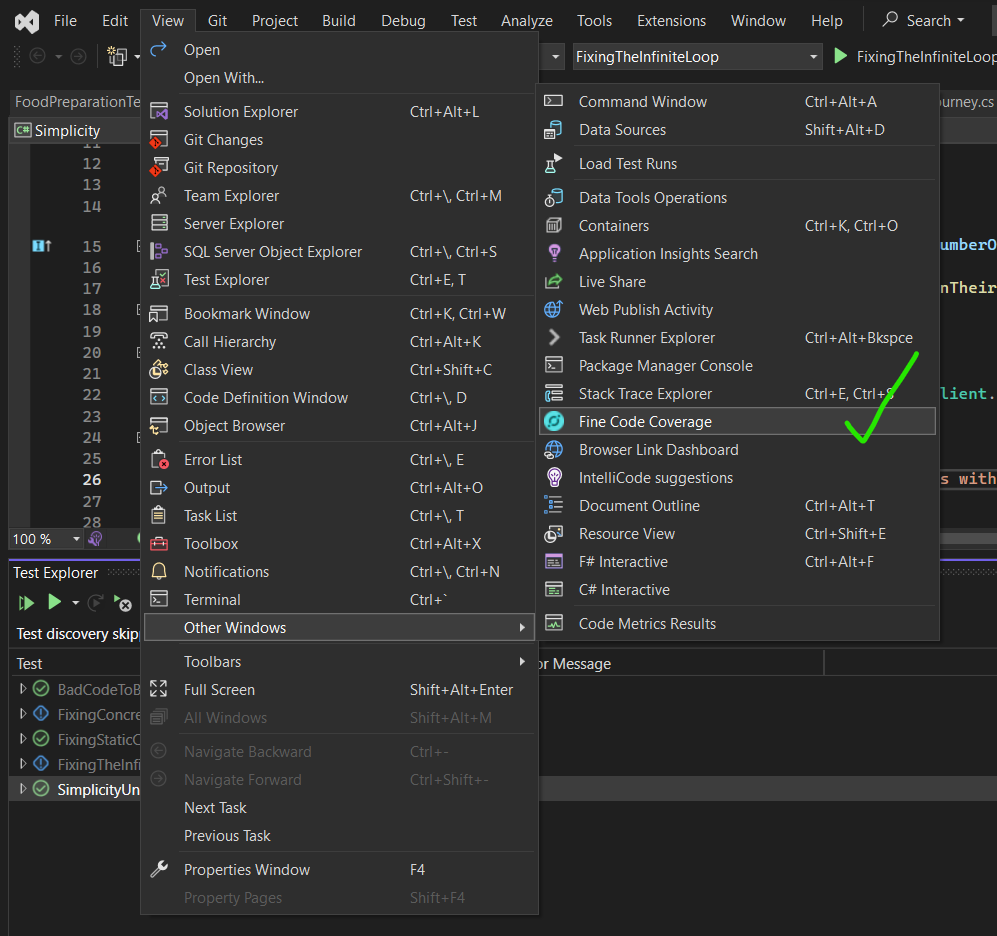Click the Document Outline icon
Viewport: 997px width, 936px height.
(554, 505)
